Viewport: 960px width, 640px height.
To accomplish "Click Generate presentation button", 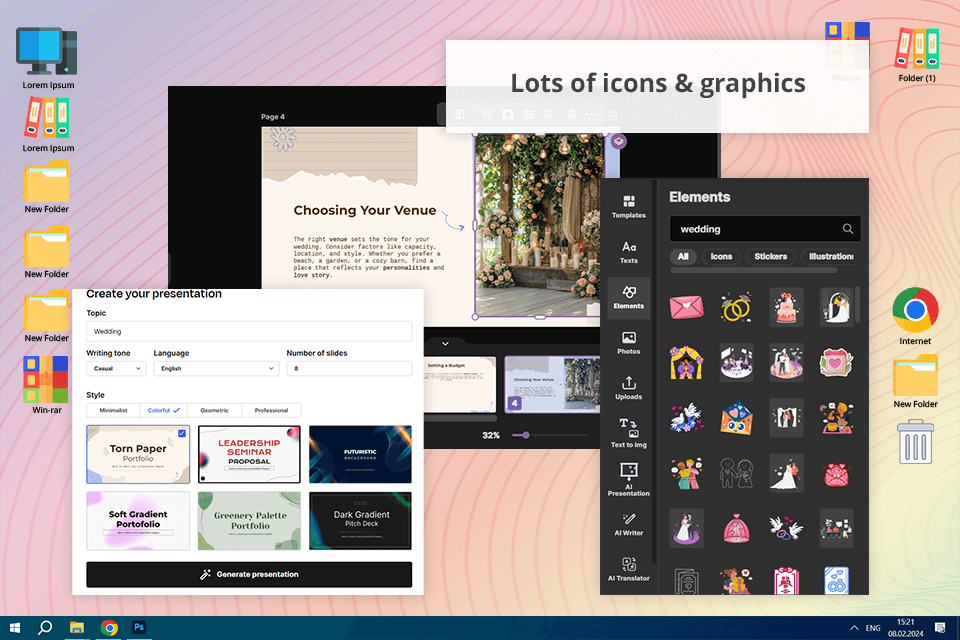I will pos(249,574).
